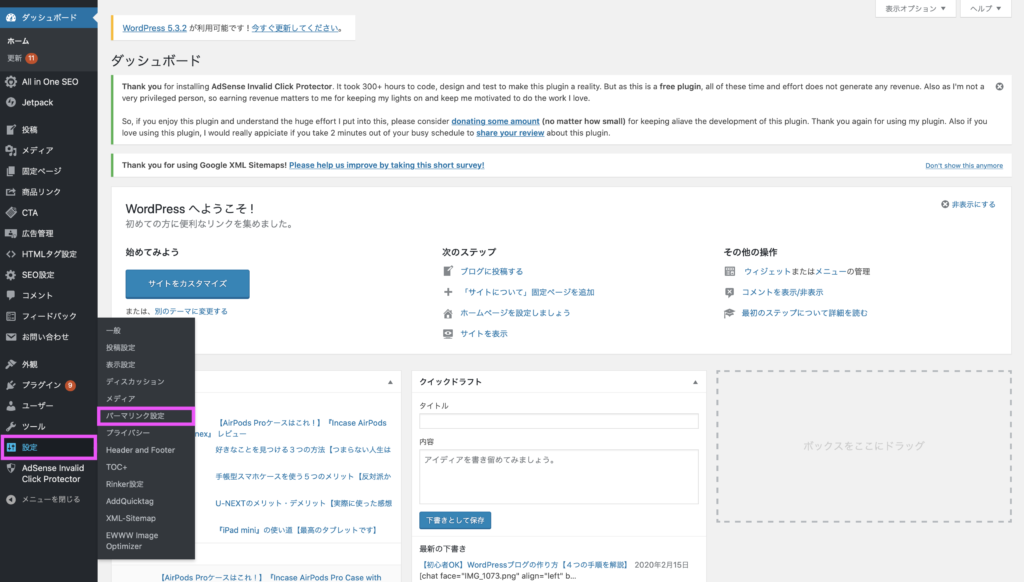Click the フィードバック icon
This screenshot has height=582, width=1024.
pos(10,316)
